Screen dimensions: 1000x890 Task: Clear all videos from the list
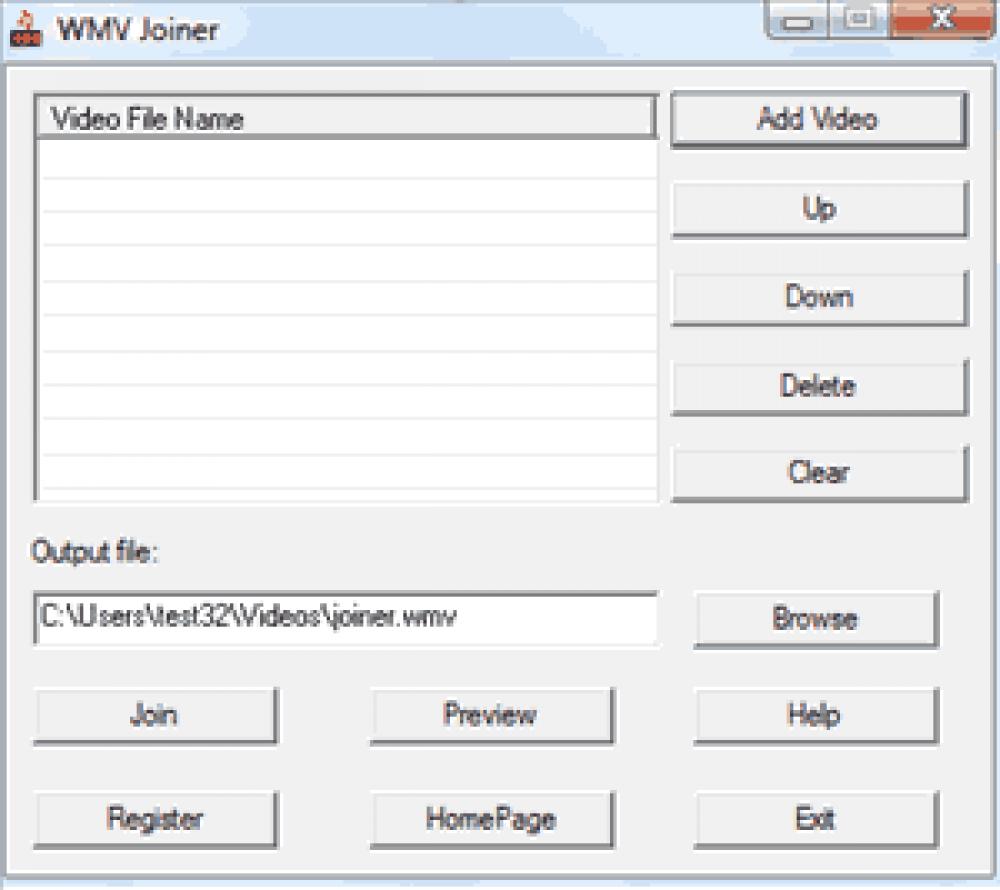(x=818, y=473)
